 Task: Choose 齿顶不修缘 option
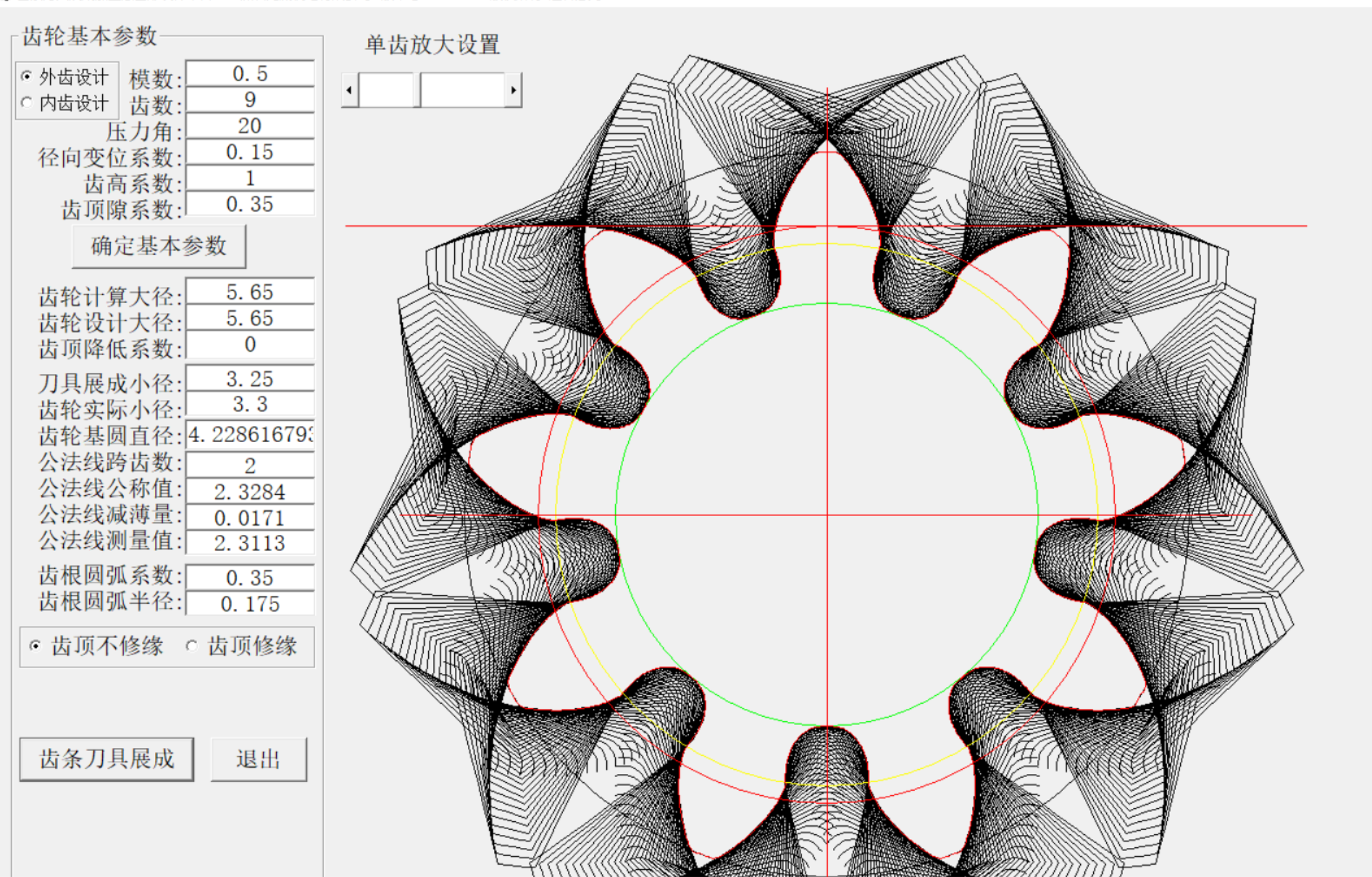coord(96,646)
